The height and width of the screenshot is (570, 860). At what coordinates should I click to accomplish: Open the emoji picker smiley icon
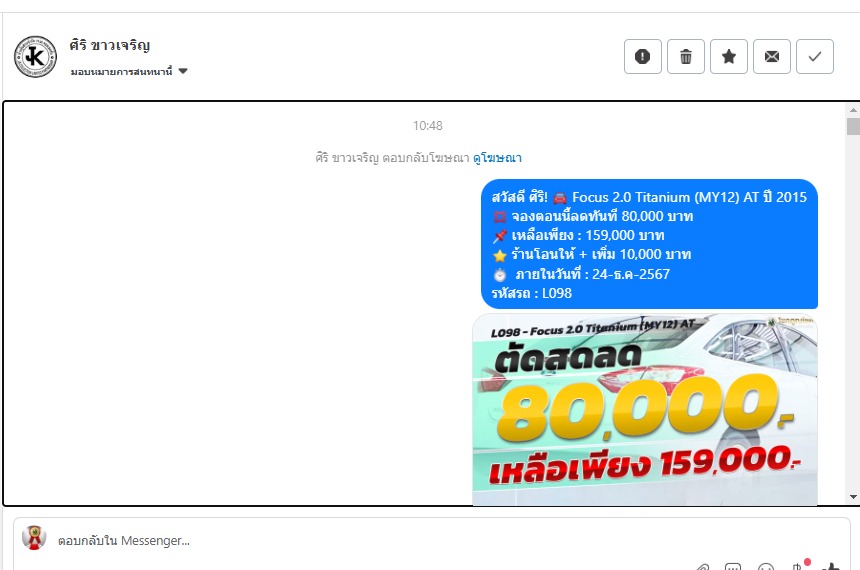(x=766, y=567)
